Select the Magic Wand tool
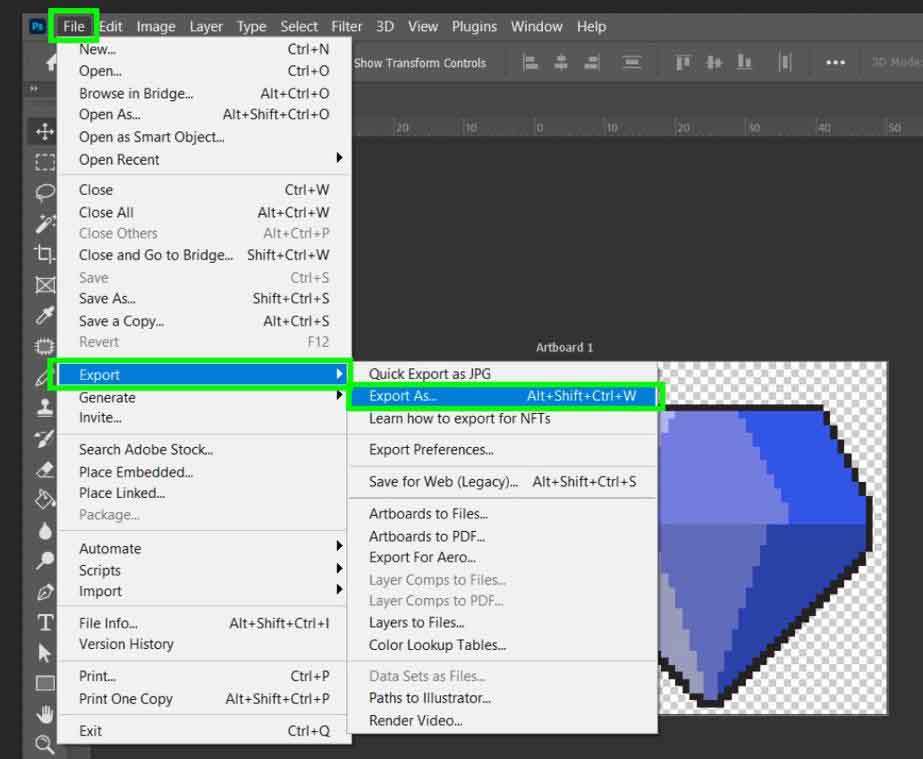The height and width of the screenshot is (759, 923). click(45, 223)
